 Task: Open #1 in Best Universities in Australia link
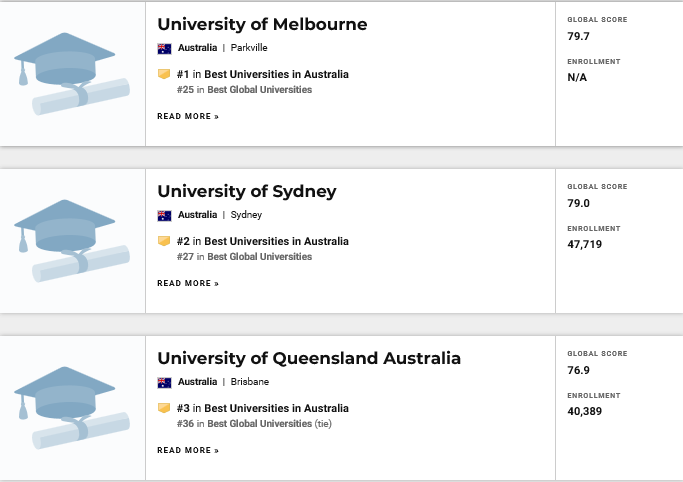[x=263, y=74]
